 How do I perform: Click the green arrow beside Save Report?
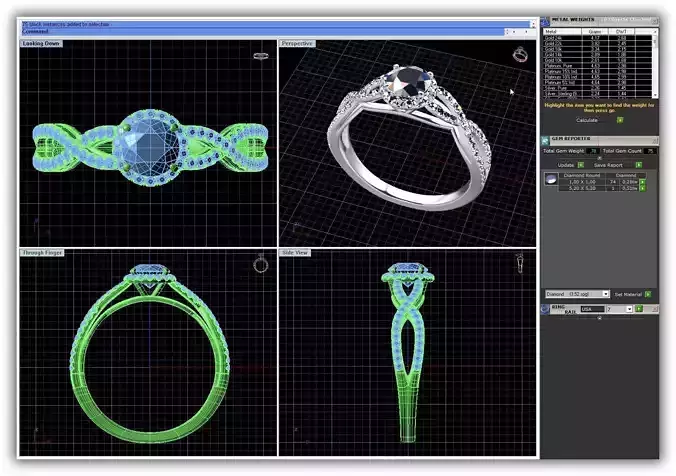pyautogui.click(x=639, y=165)
